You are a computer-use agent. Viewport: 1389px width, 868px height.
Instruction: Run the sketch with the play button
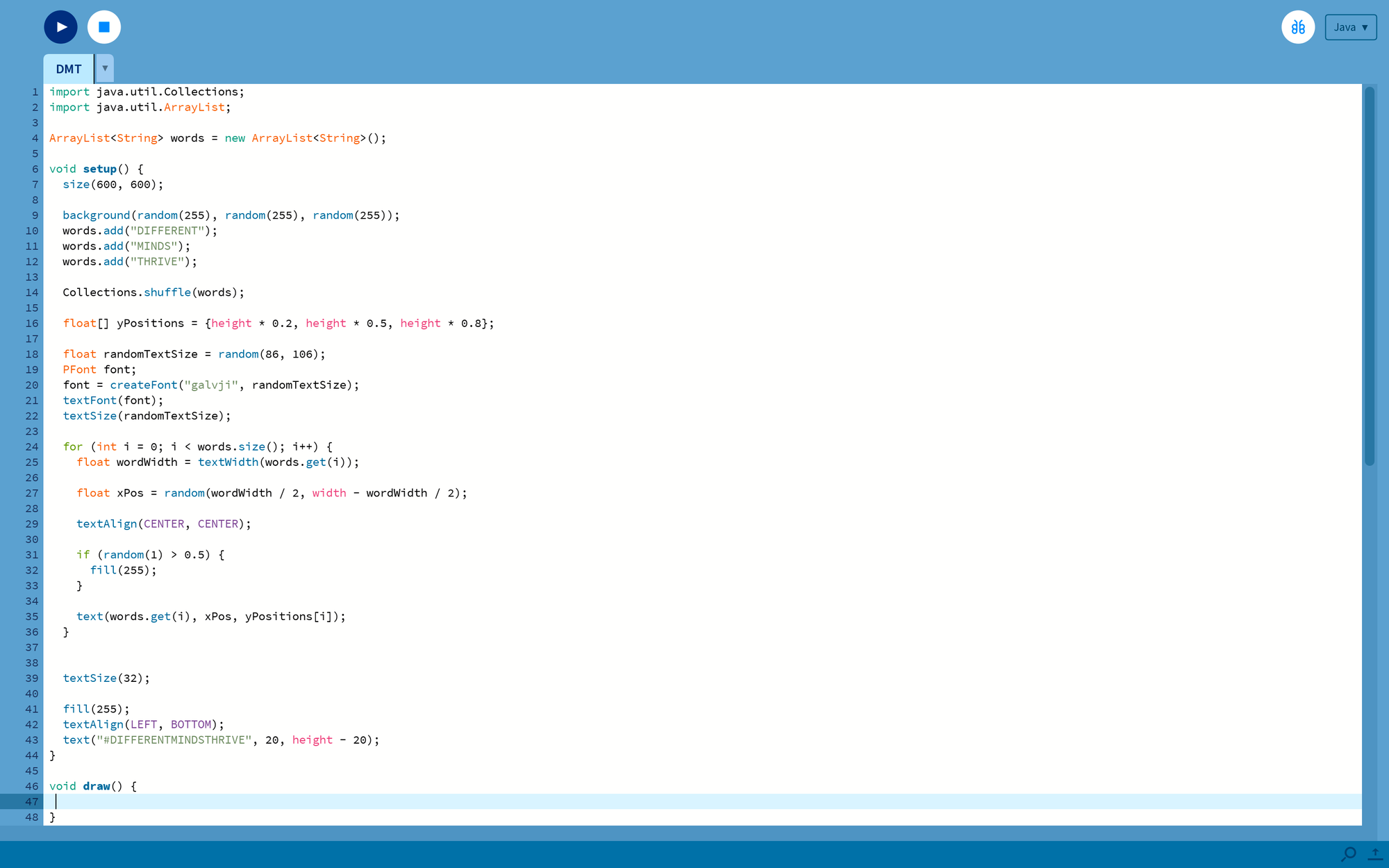[61, 27]
